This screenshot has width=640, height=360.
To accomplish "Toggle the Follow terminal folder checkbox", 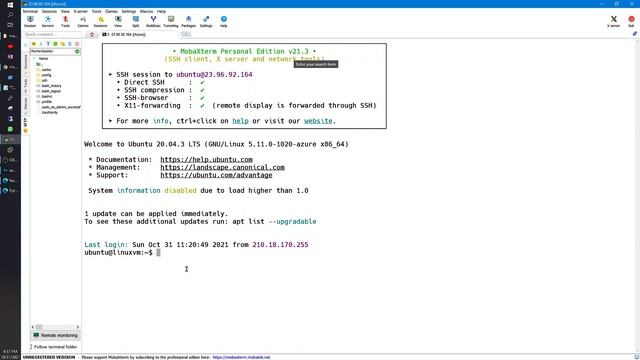I will coord(31,347).
